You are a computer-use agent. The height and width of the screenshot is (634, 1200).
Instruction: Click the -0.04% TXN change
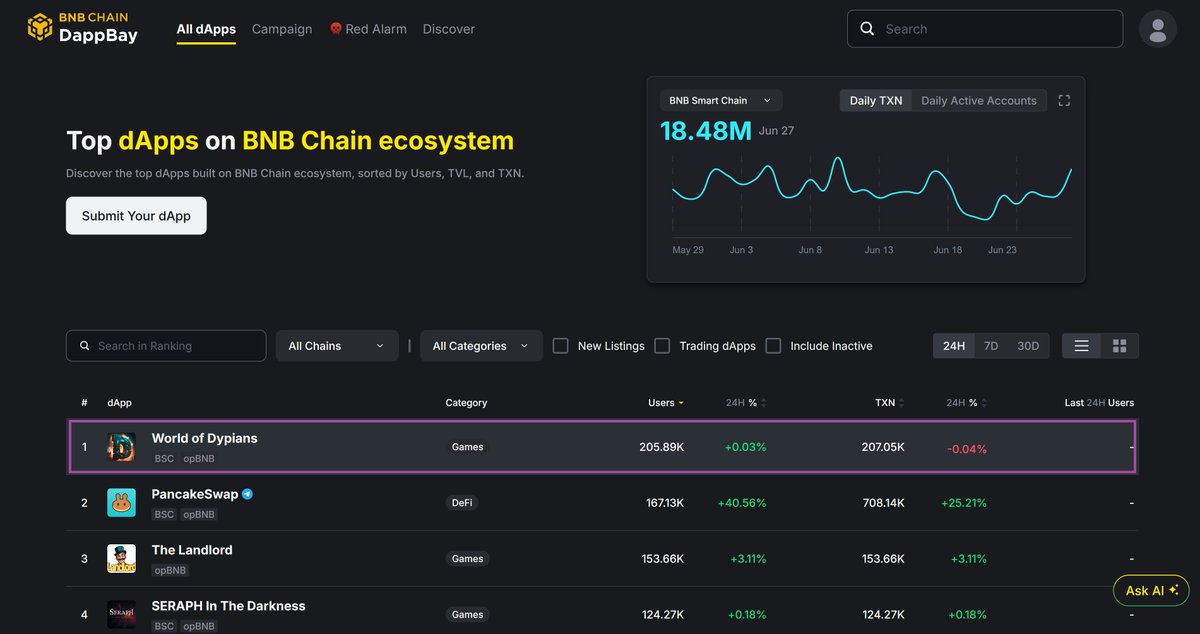pyautogui.click(x=967, y=449)
